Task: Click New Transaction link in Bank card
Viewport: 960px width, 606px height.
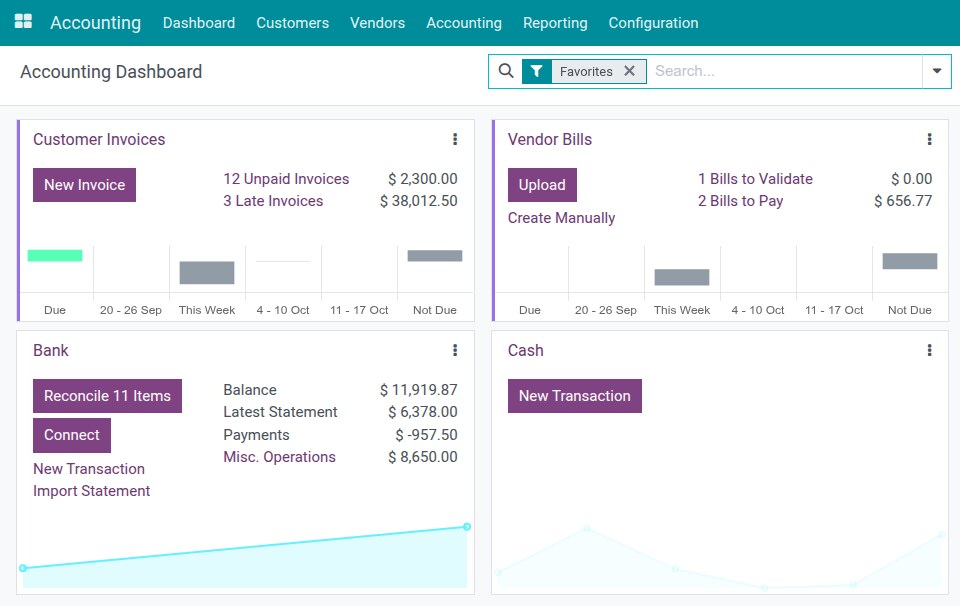Action: coord(89,469)
